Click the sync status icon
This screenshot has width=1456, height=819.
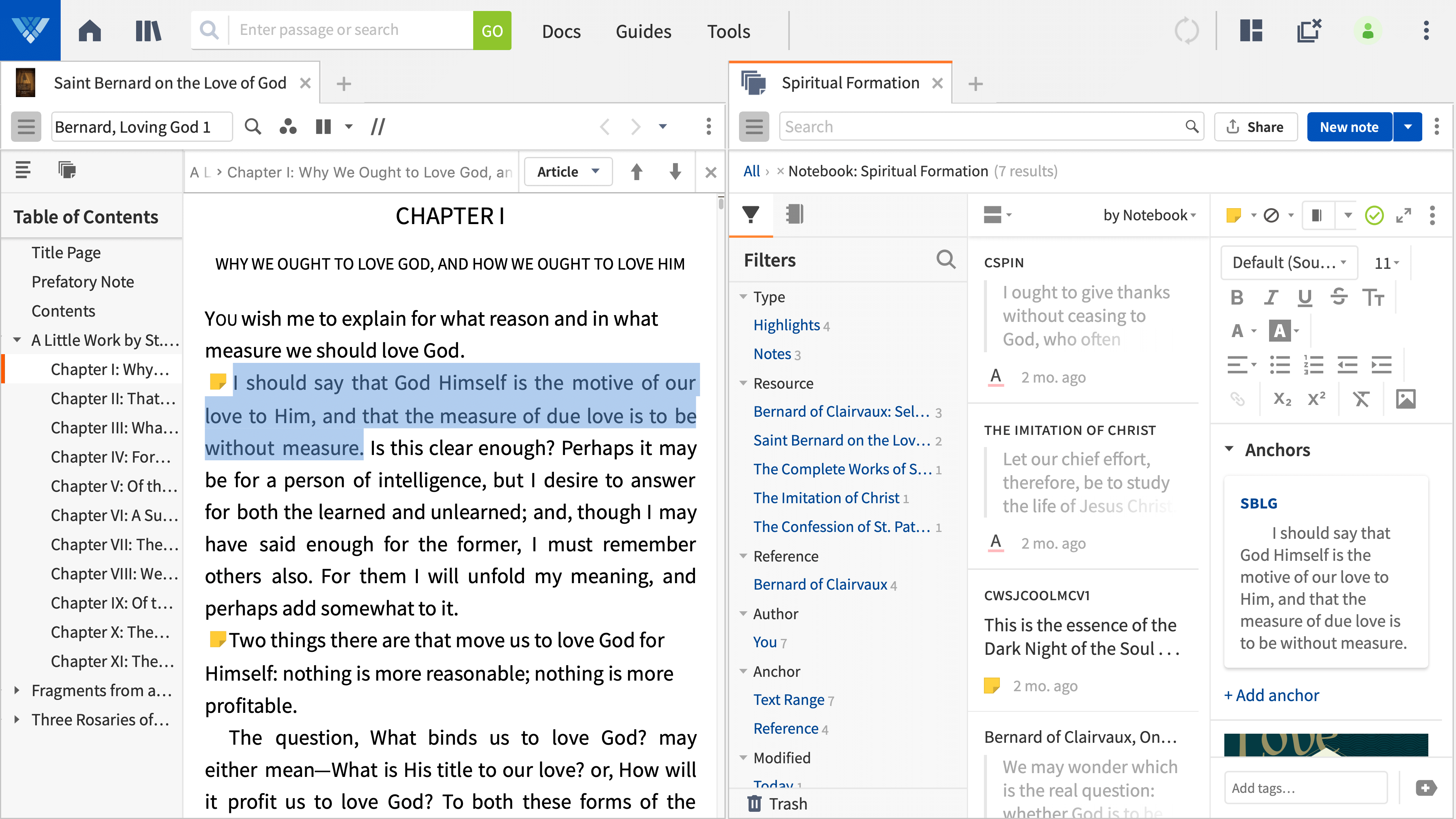pyautogui.click(x=1186, y=30)
